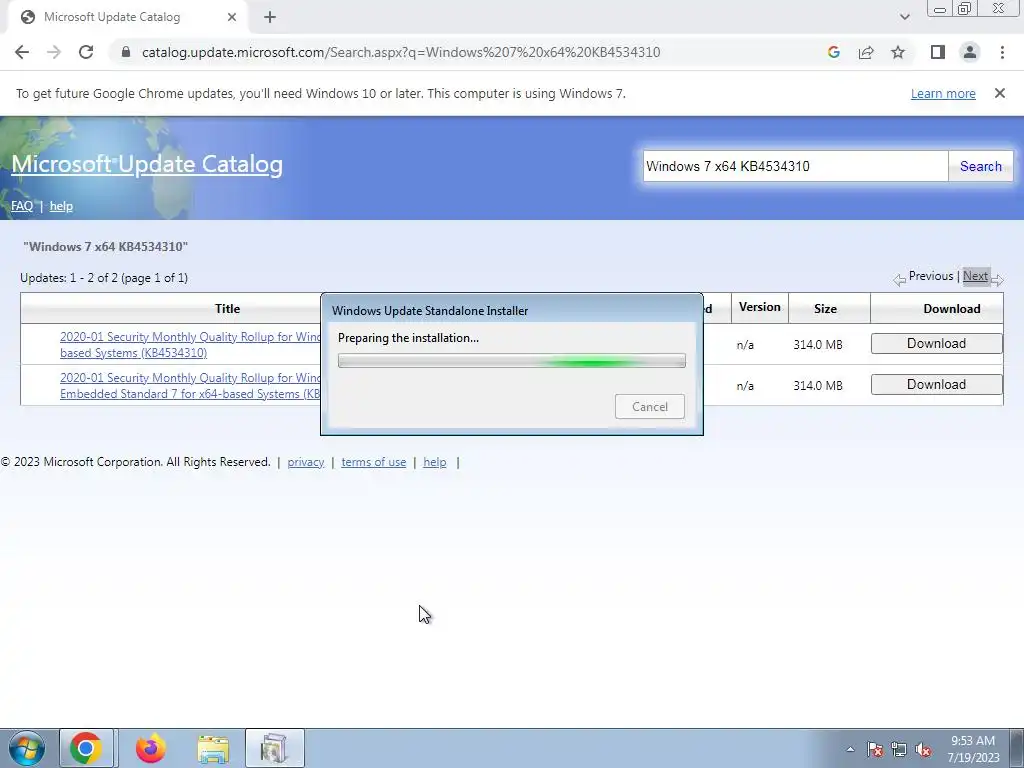Open the volume tray icon
The width and height of the screenshot is (1024, 768).
pyautogui.click(x=923, y=750)
